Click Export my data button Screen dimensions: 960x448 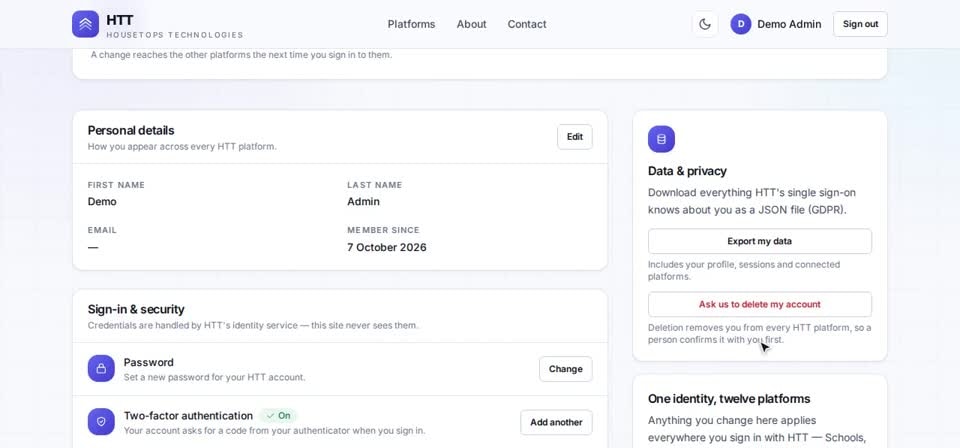point(760,241)
